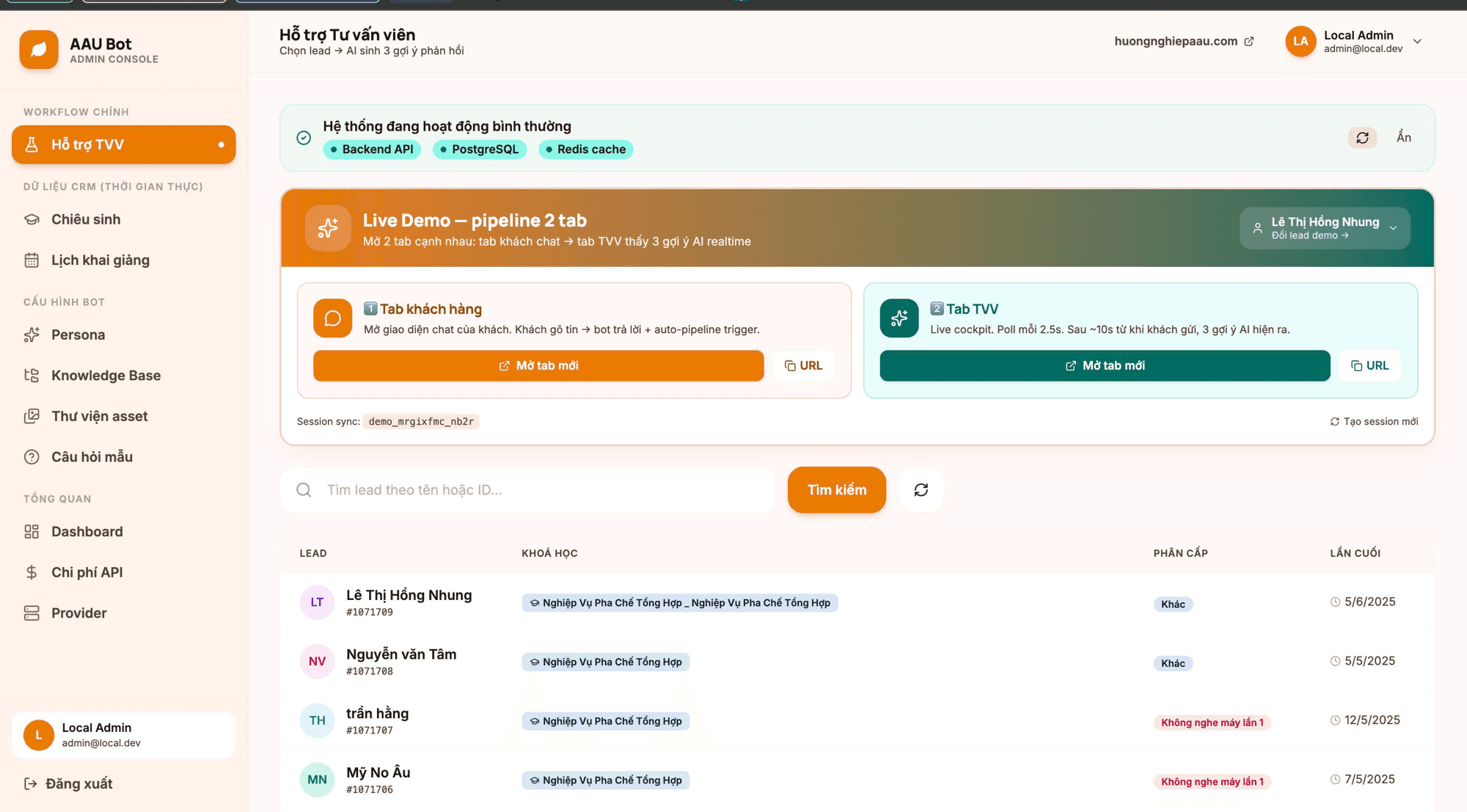The height and width of the screenshot is (812, 1467).
Task: Click the Tab khách hàng chat bubble icon
Action: (x=332, y=318)
